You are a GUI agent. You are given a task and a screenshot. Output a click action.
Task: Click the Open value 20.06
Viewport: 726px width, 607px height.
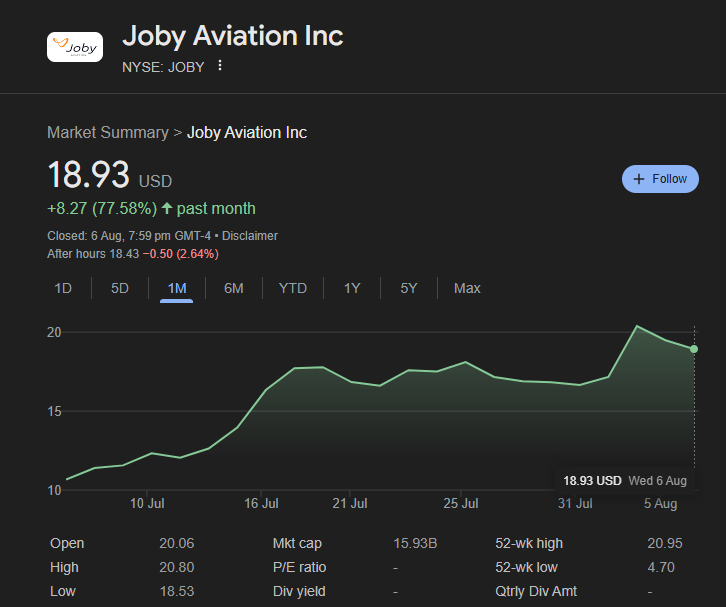click(177, 543)
